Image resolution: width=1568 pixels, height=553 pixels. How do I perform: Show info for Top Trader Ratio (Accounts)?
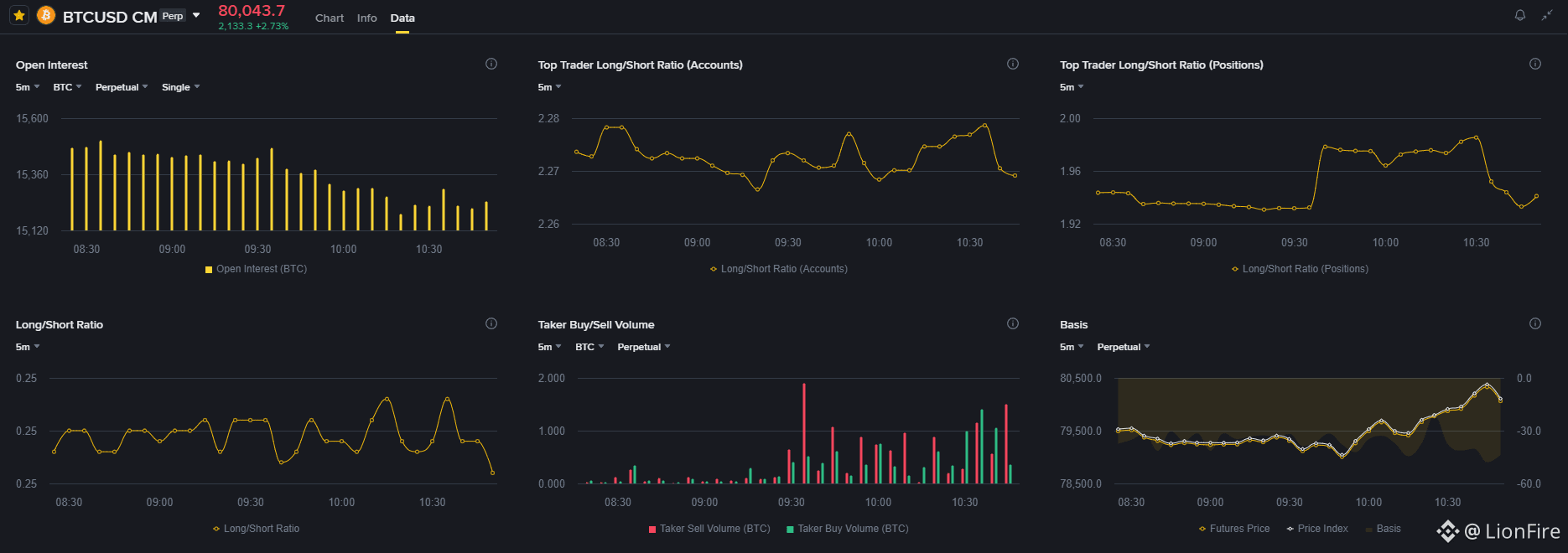point(1013,64)
